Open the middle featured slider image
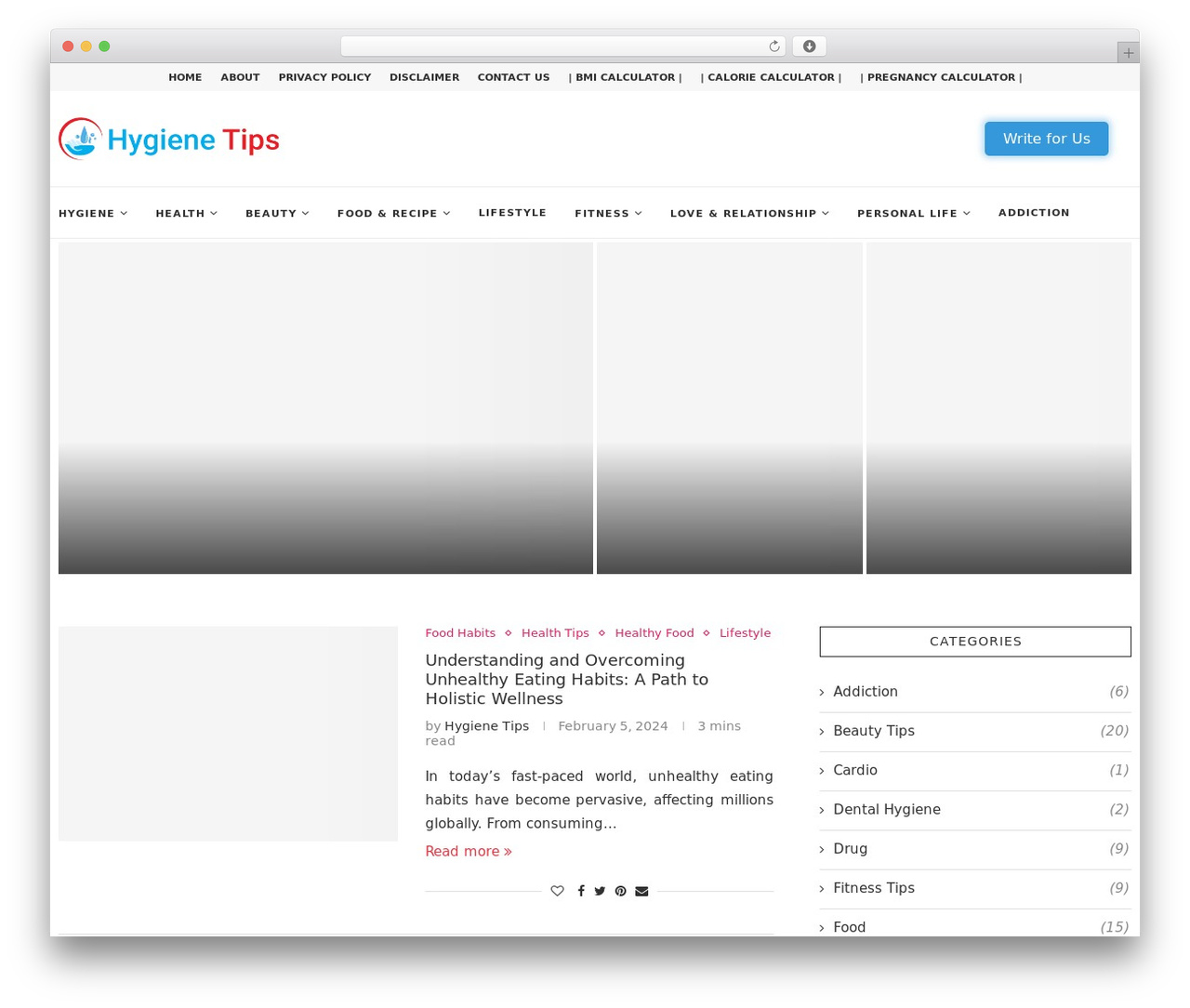 pos(730,408)
